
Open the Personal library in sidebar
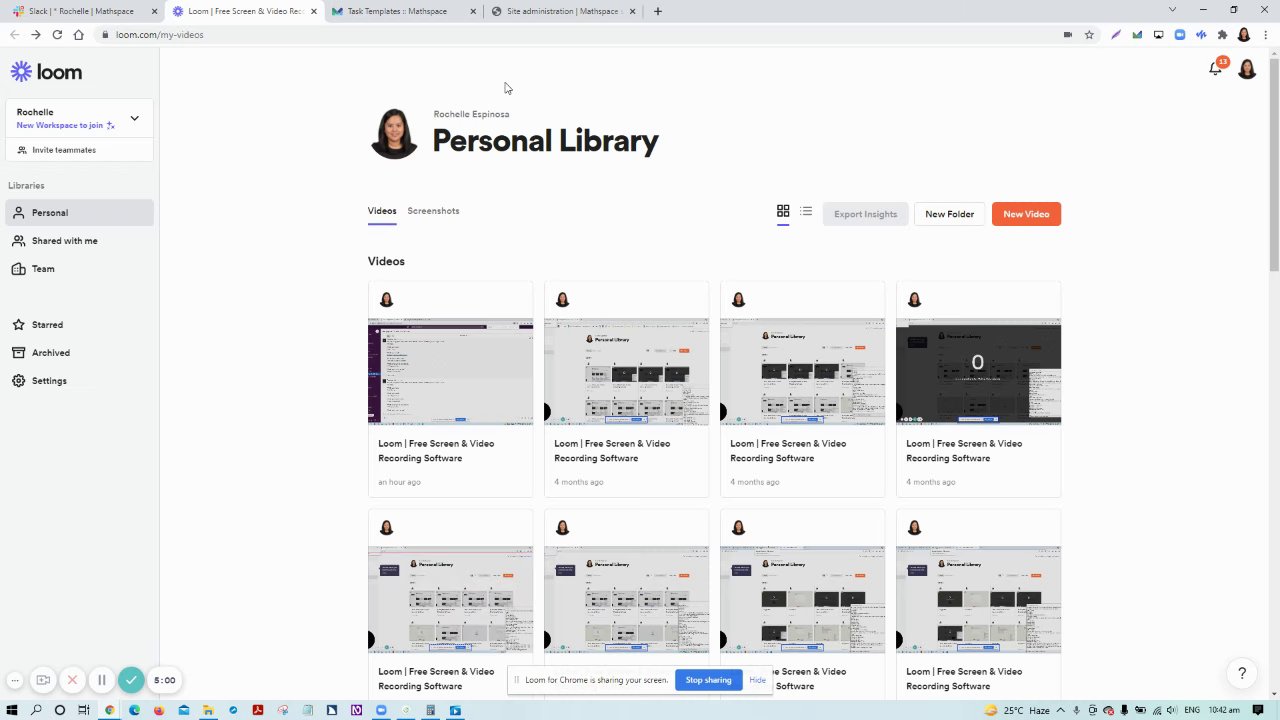pos(80,213)
